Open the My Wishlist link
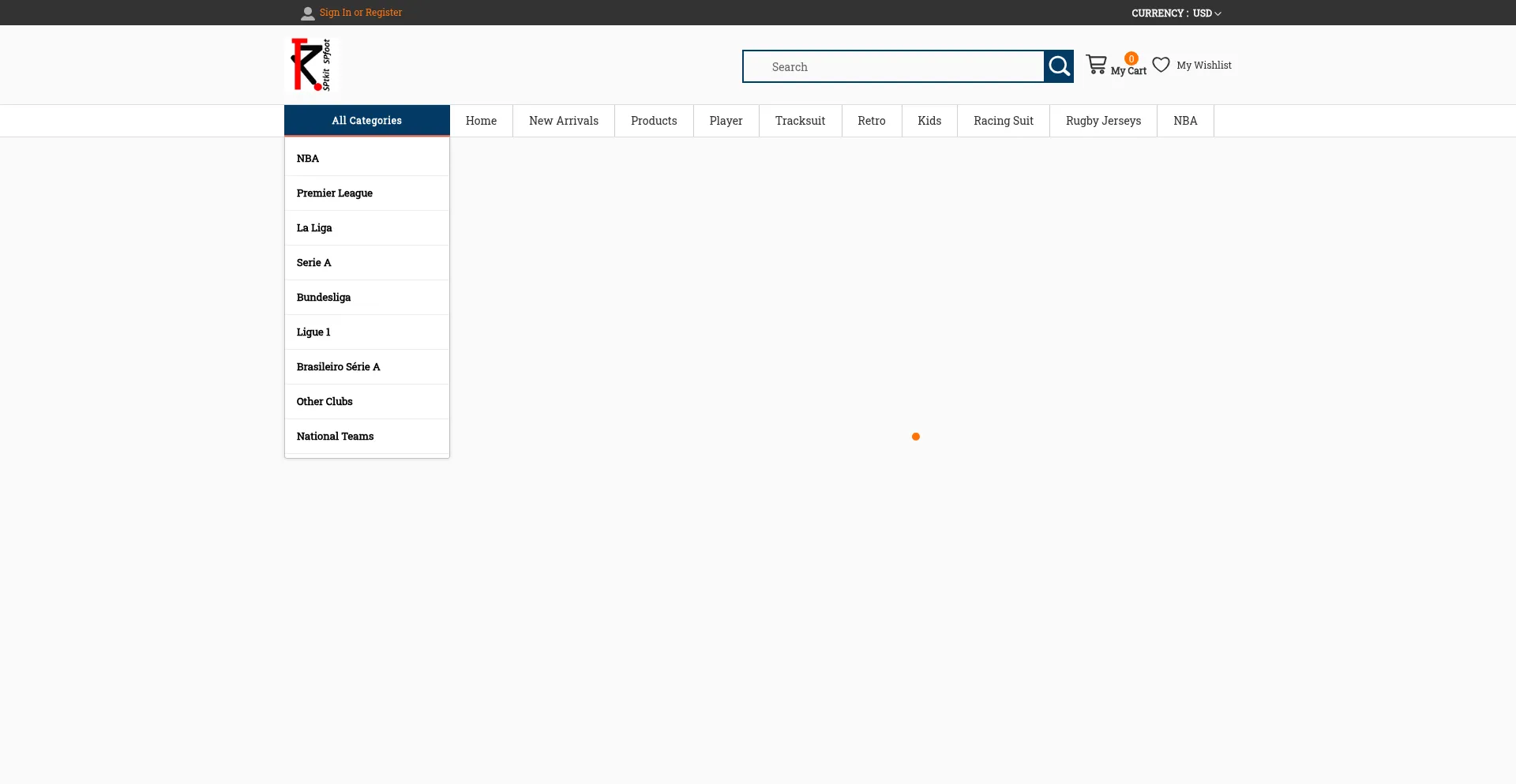 (1203, 66)
